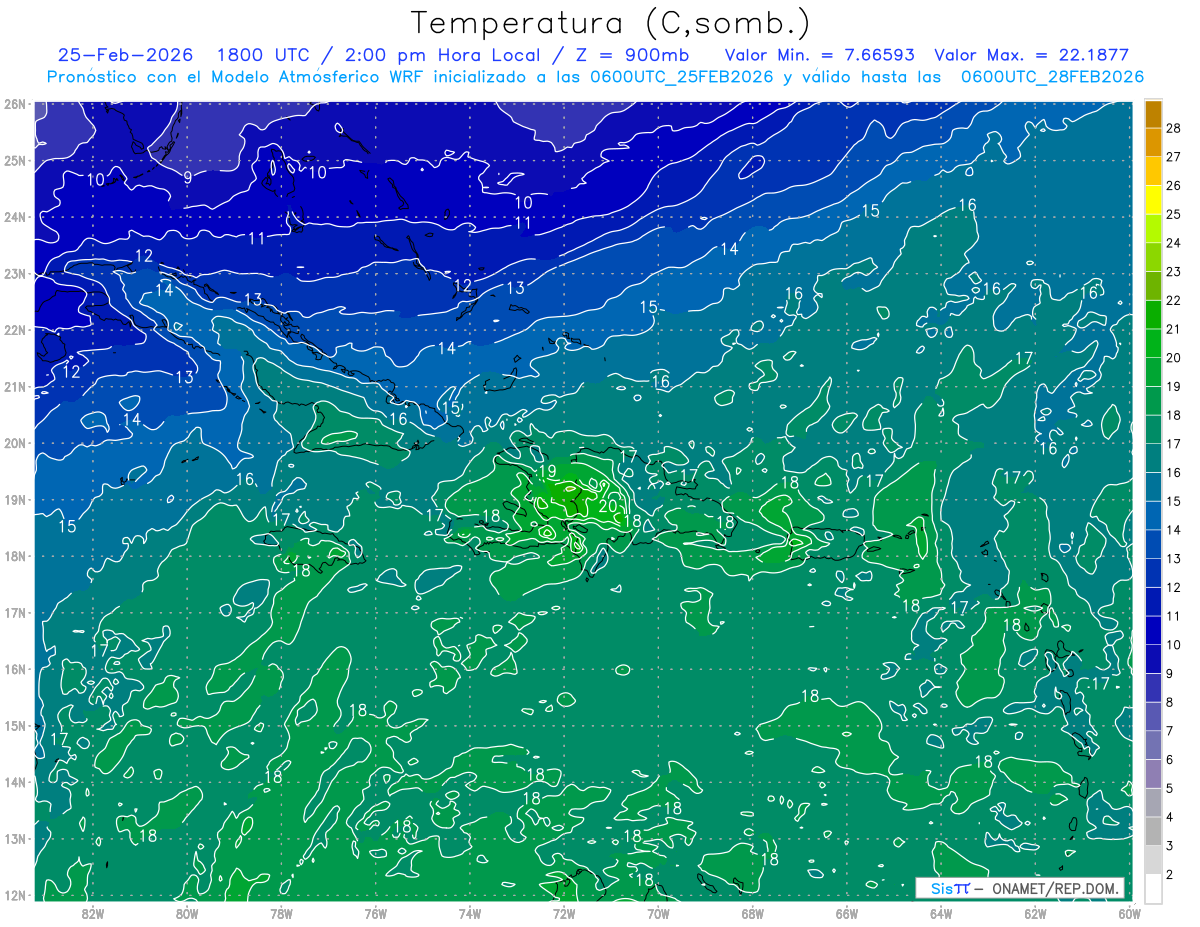Screen dimensions: 1200x927
Task: Click the 70W longitude axis label
Action: click(658, 913)
